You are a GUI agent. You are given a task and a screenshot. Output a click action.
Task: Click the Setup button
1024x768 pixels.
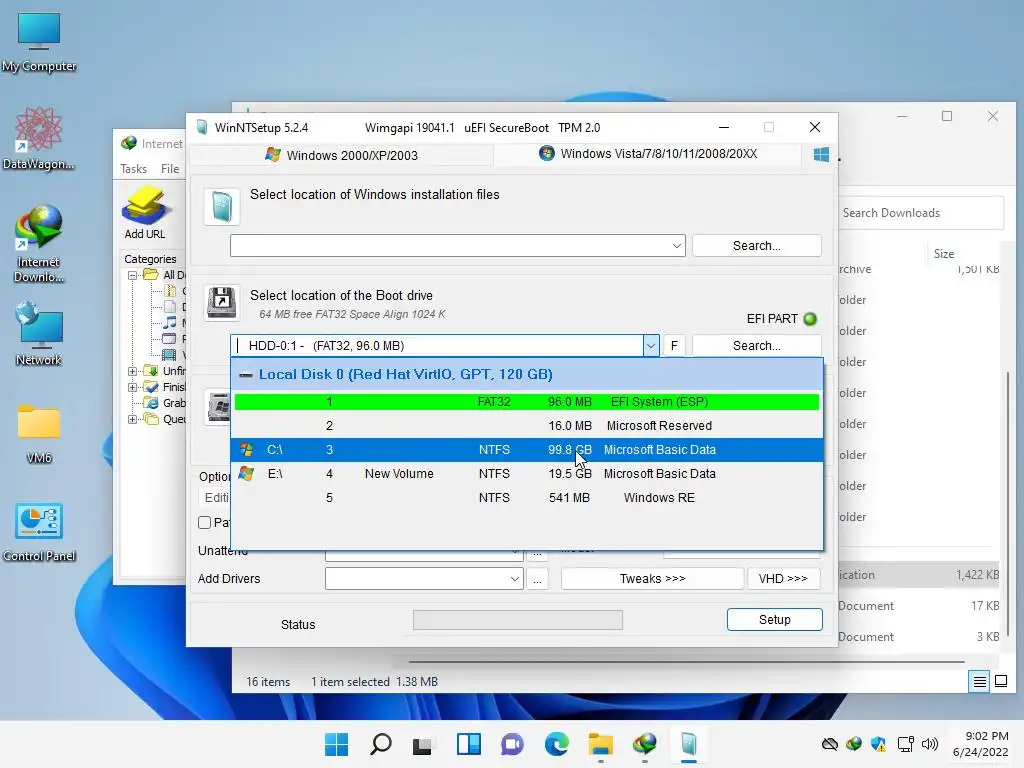pyautogui.click(x=775, y=620)
